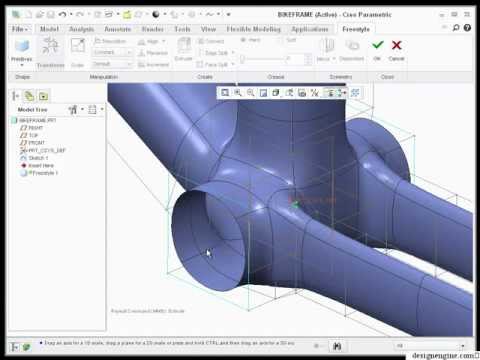The width and height of the screenshot is (480, 360).
Task: Click the Connect button in Create group
Action: pyautogui.click(x=211, y=41)
